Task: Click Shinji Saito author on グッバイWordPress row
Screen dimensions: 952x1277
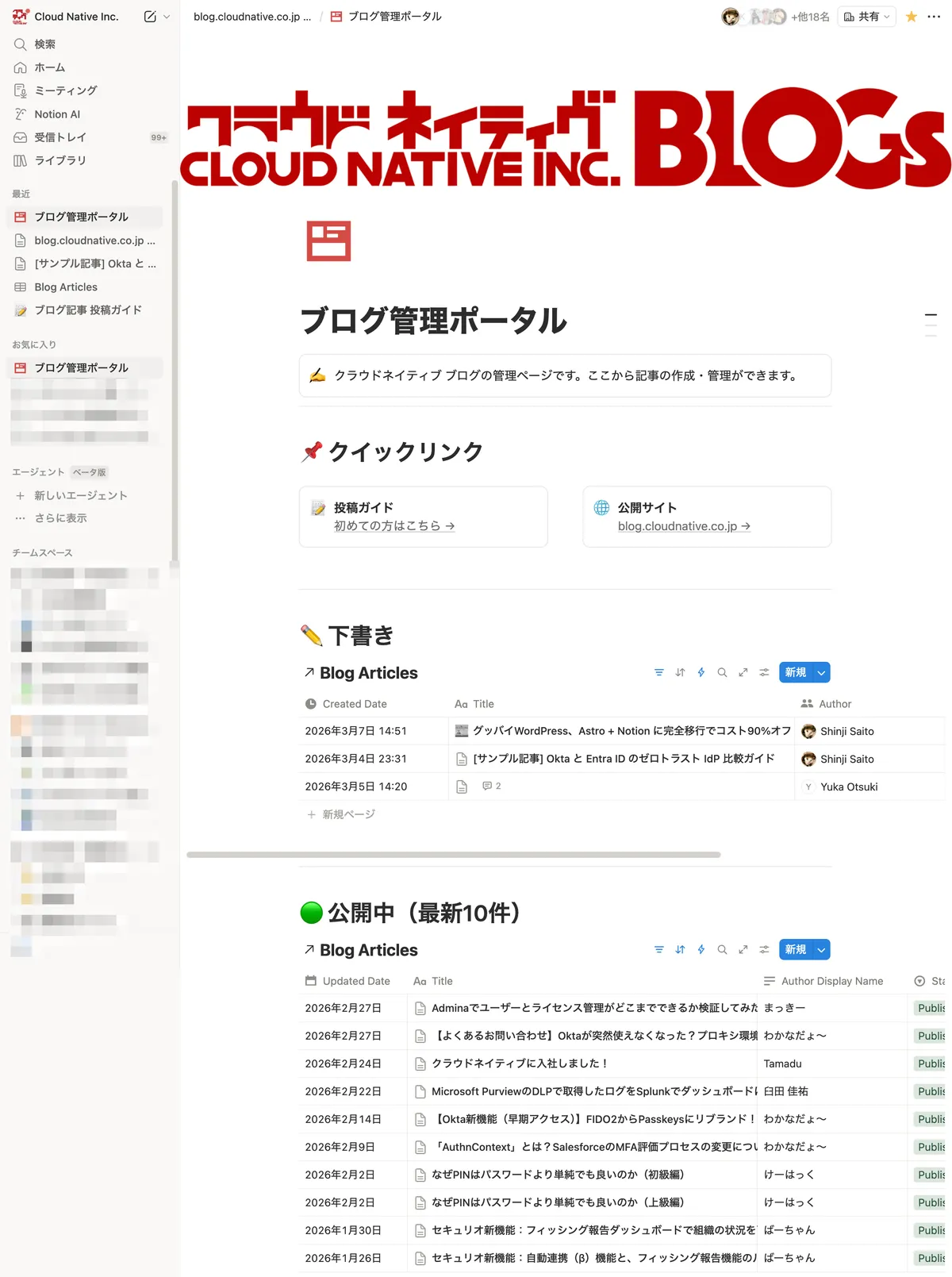Action: point(838,731)
